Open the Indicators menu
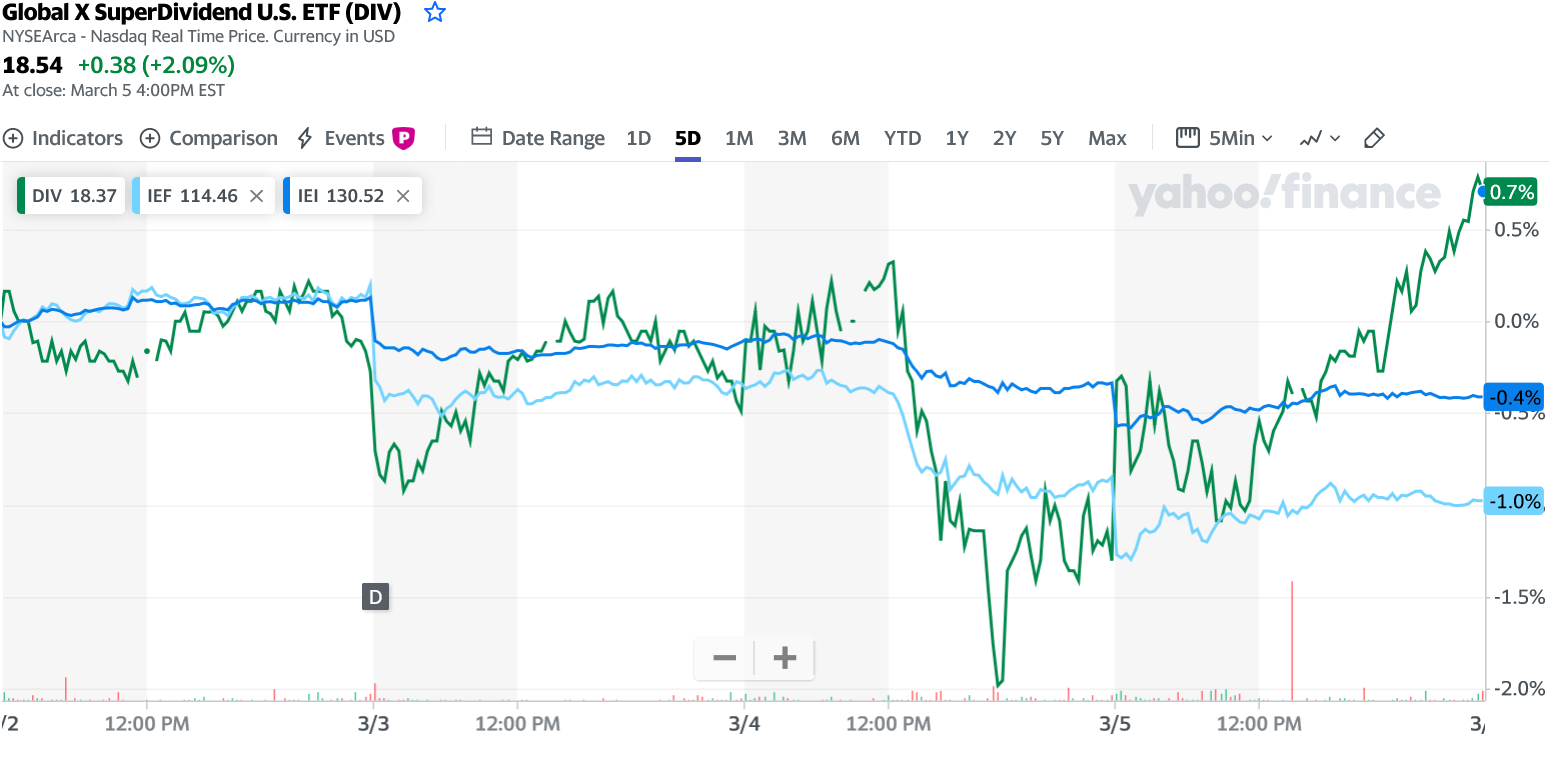1549x771 pixels. [x=63, y=138]
